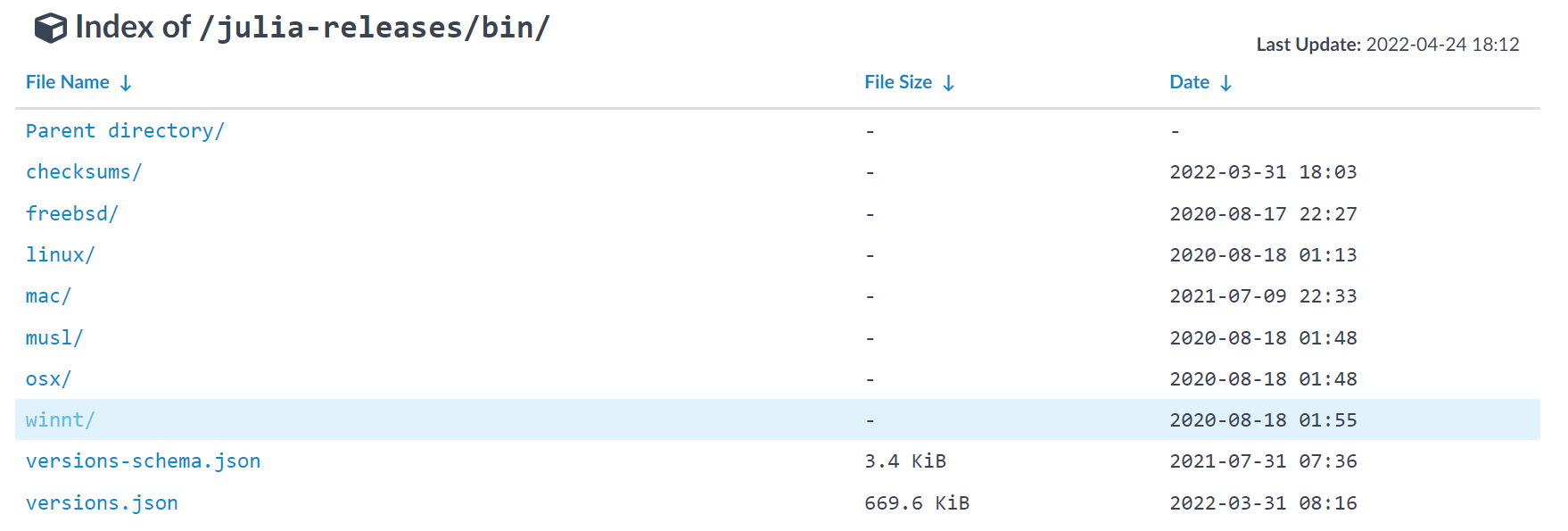This screenshot has width=1568, height=531.
Task: Open the freebsd/ folder
Action: 72,214
